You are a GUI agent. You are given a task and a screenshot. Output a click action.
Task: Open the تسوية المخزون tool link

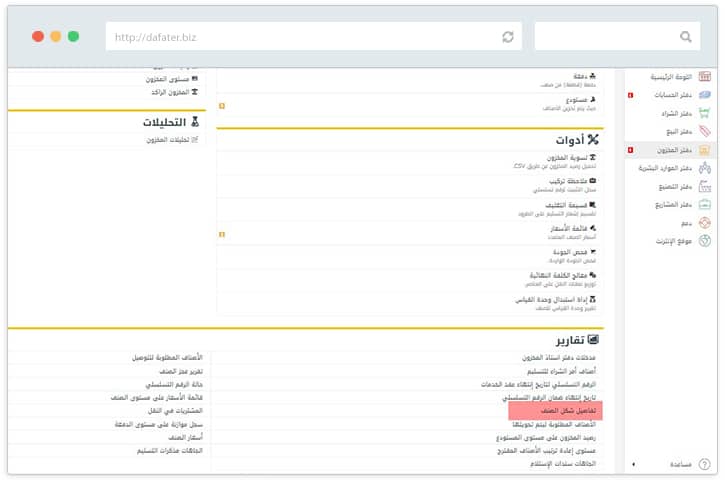[567, 158]
